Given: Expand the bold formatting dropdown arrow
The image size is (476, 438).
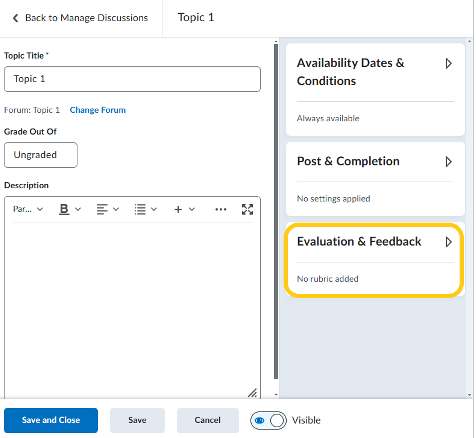Looking at the screenshot, I should click(78, 209).
